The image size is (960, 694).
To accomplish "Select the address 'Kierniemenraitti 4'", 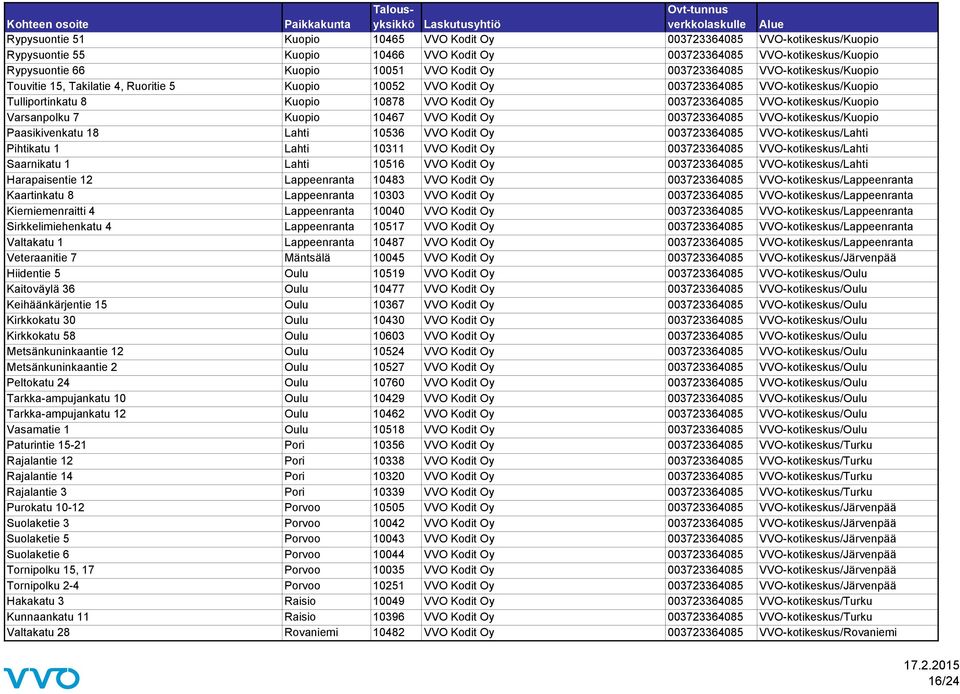I will 51,211.
